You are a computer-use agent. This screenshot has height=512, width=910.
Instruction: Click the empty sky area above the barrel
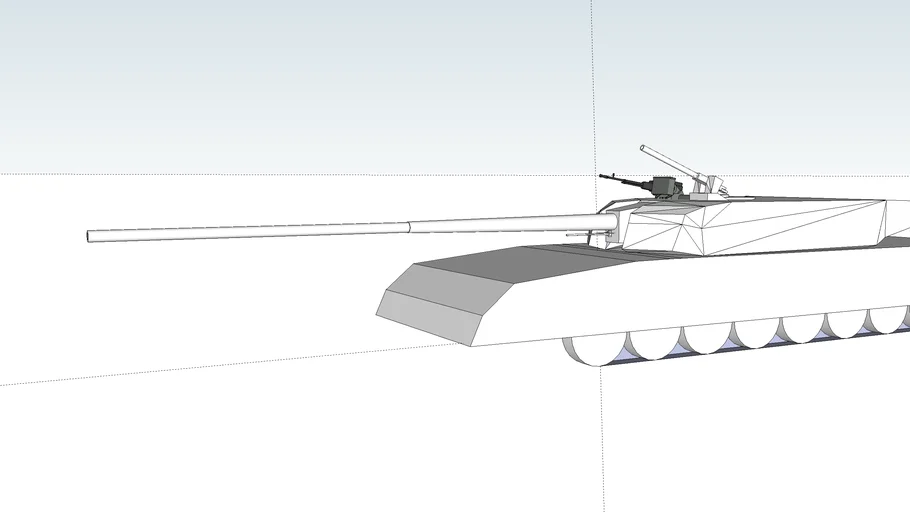pyautogui.click(x=300, y=90)
